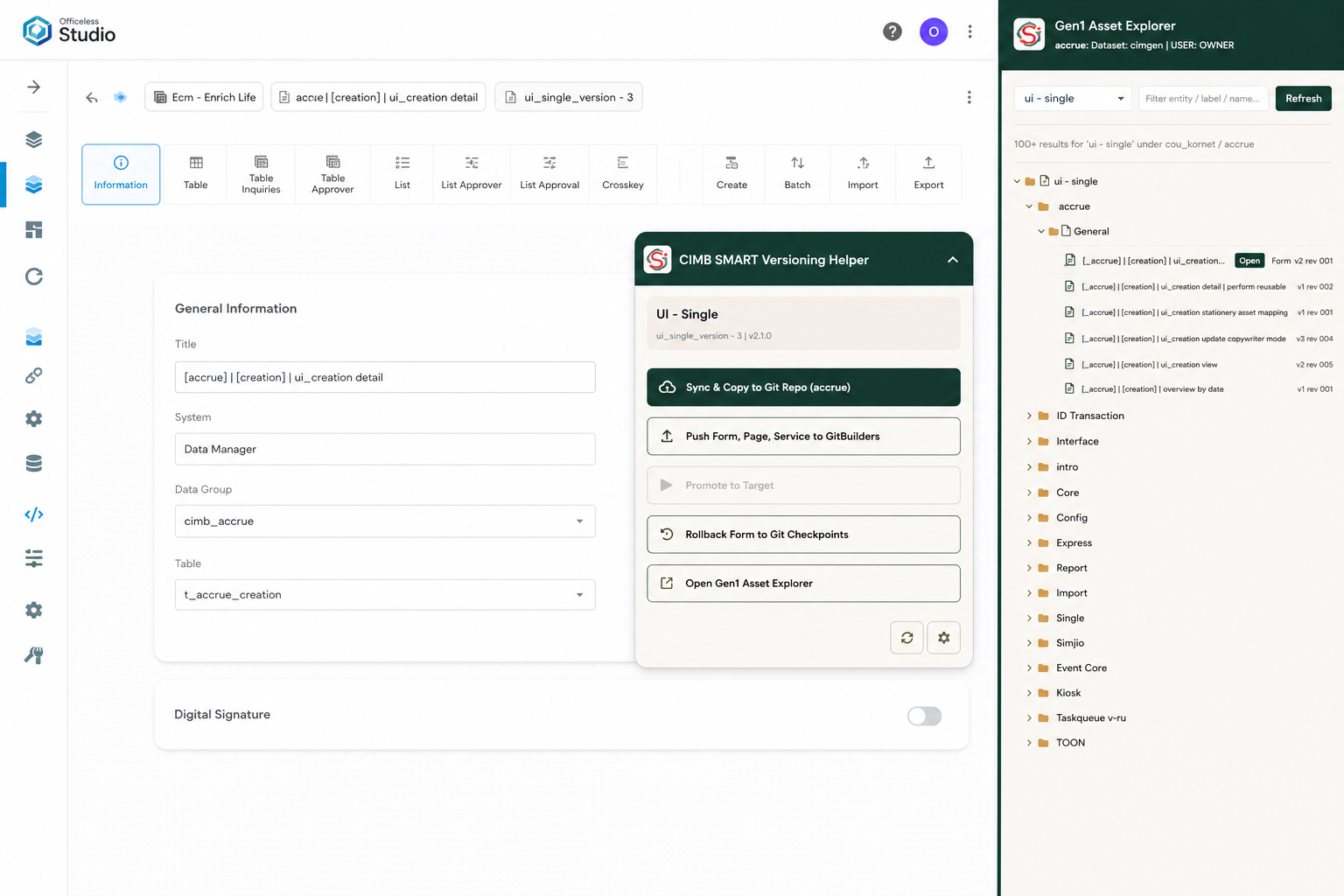
Task: Click the back arrow in breadcrumb bar
Action: coord(92,97)
